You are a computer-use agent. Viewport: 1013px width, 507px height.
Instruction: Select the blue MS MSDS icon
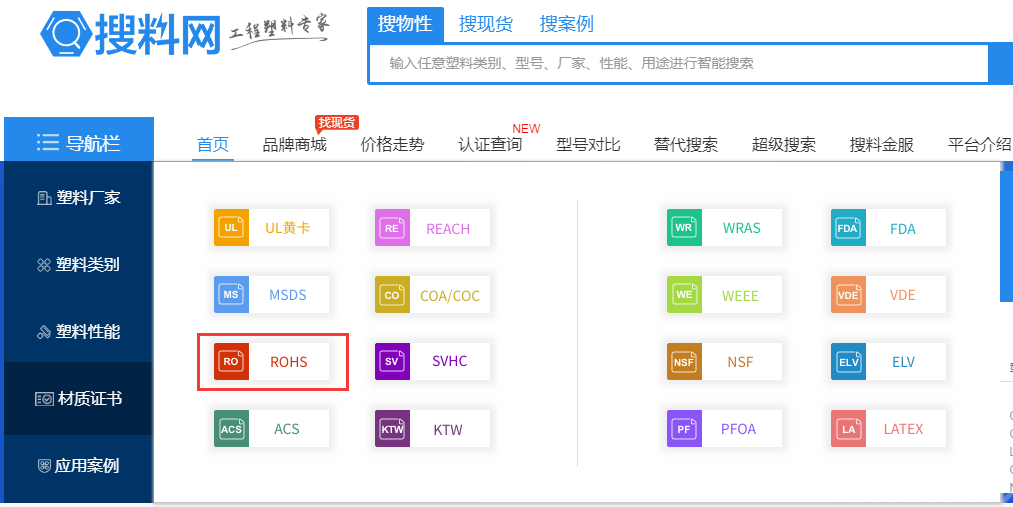pos(231,295)
